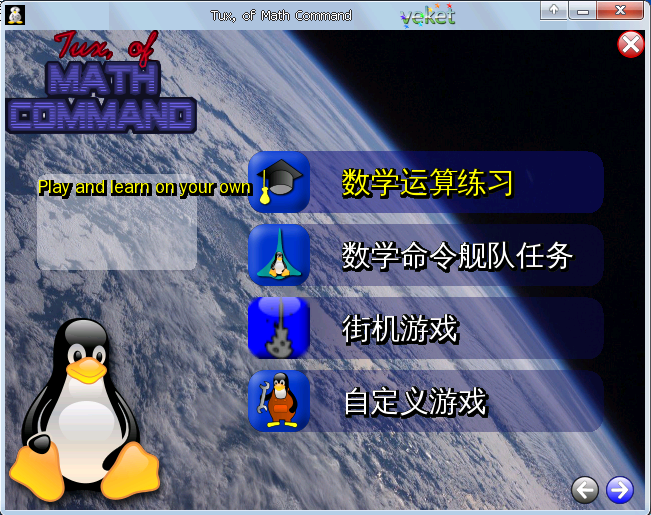
Task: Click the Tux mechanic with wrench icon
Action: click(279, 401)
